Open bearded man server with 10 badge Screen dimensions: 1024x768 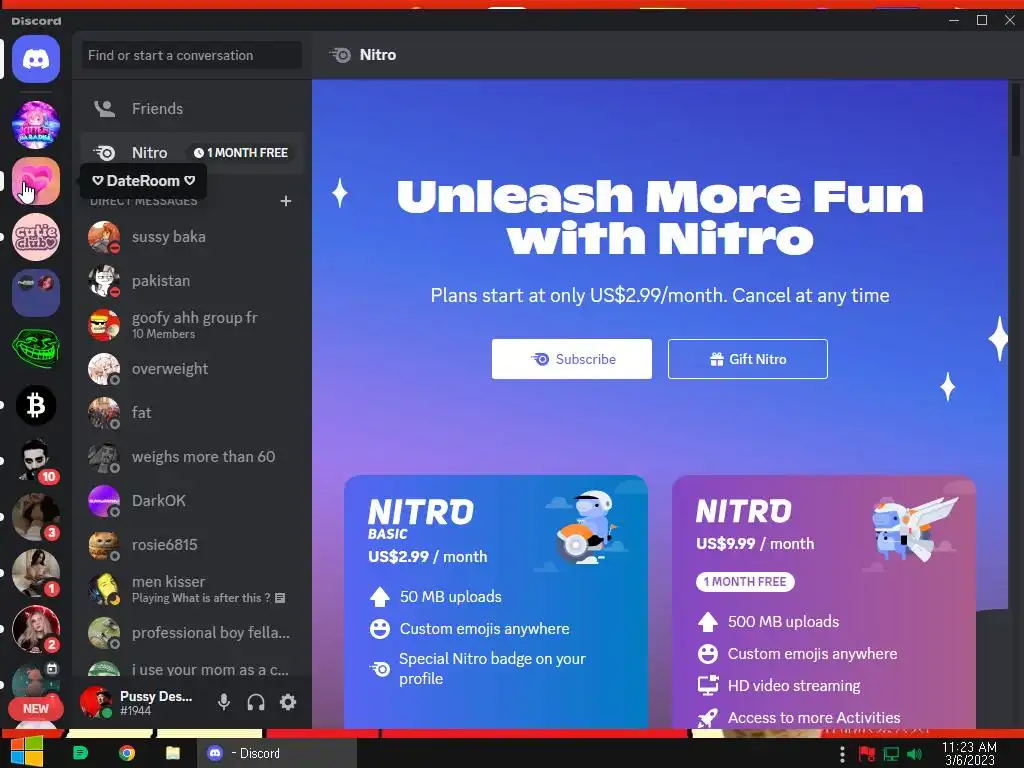pyautogui.click(x=36, y=462)
